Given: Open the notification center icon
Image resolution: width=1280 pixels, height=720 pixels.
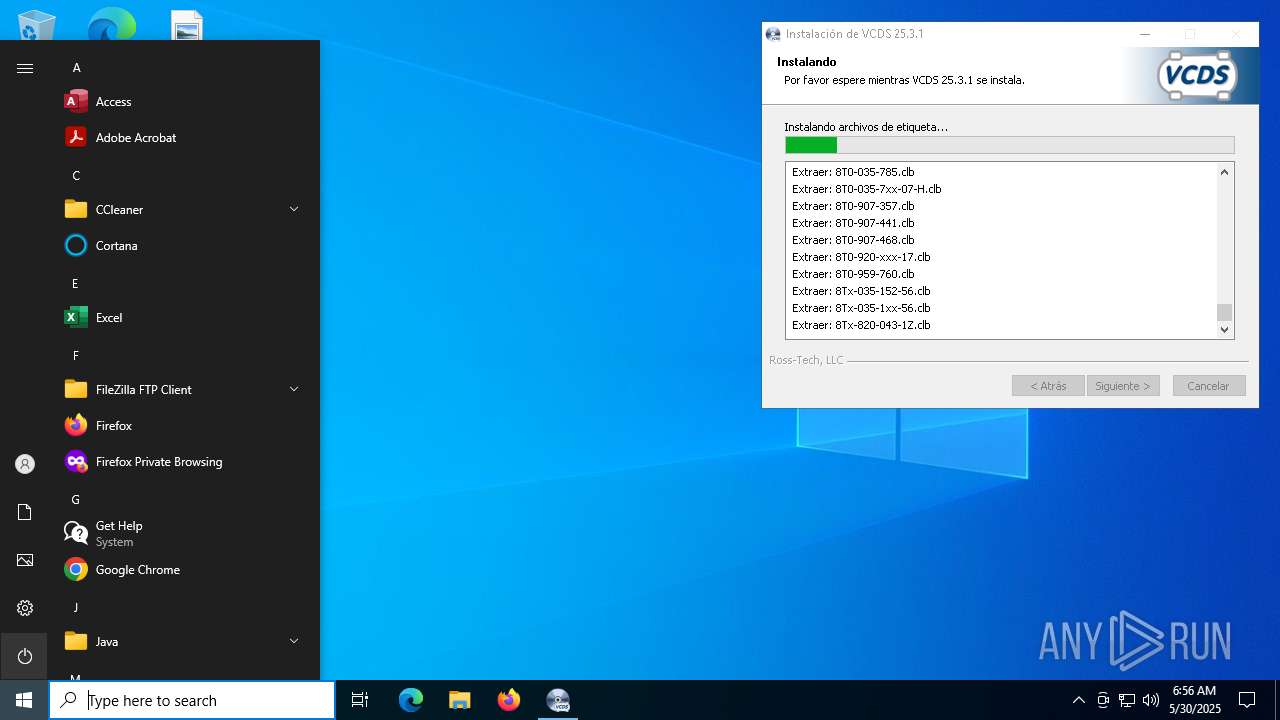Looking at the screenshot, I should 1247,700.
